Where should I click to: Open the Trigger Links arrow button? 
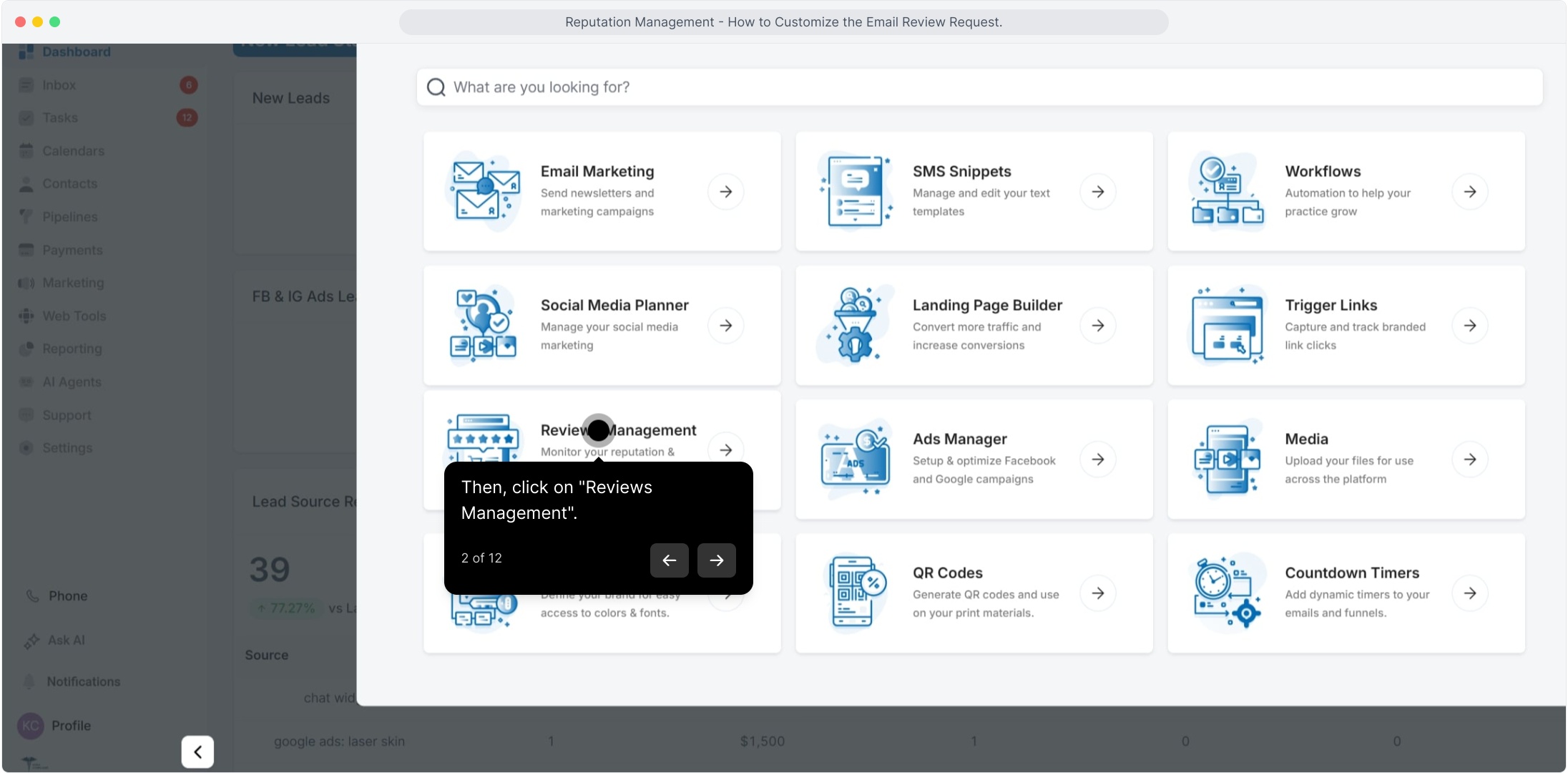(1470, 326)
